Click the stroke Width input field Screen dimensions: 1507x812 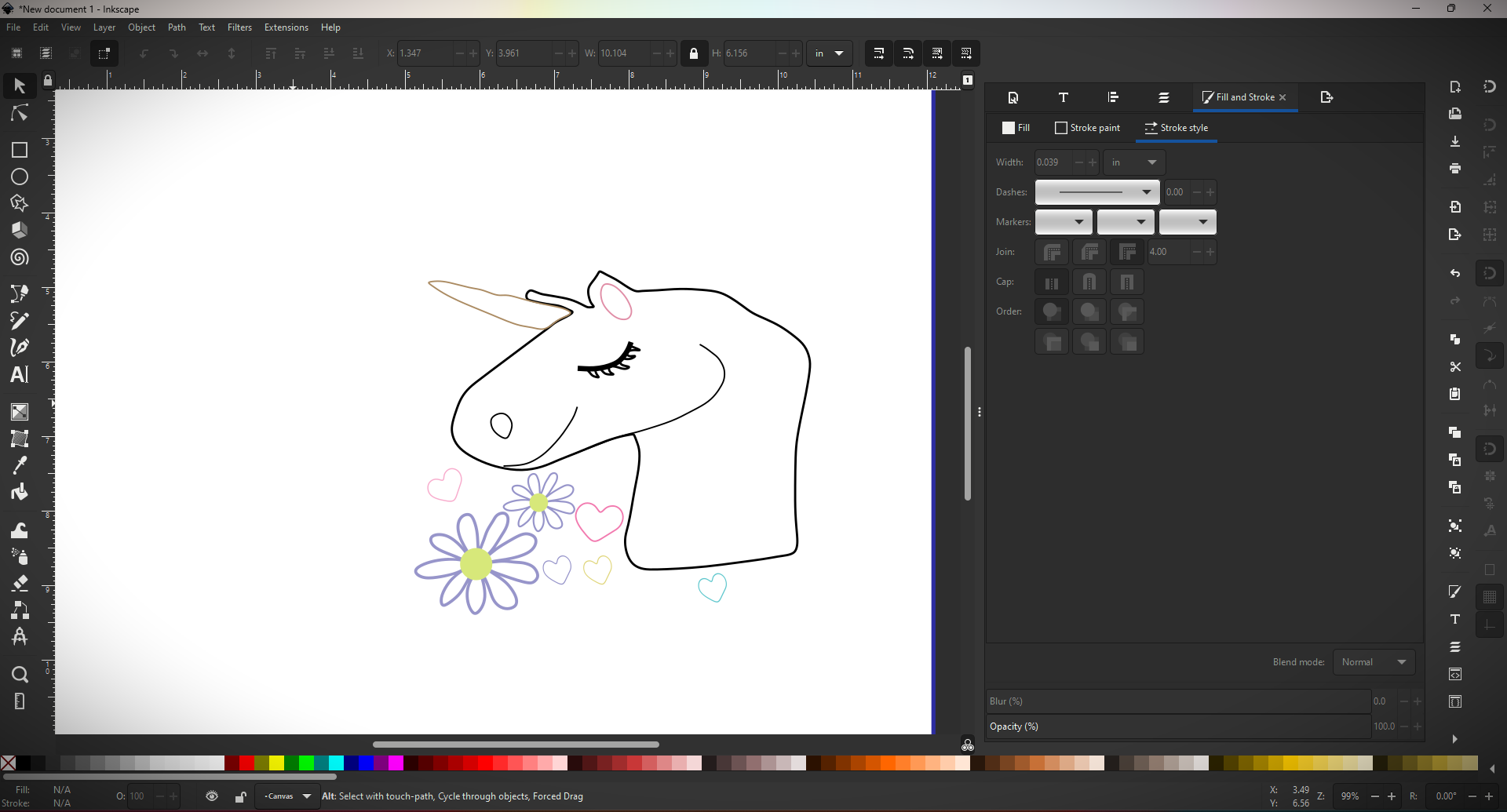point(1053,162)
